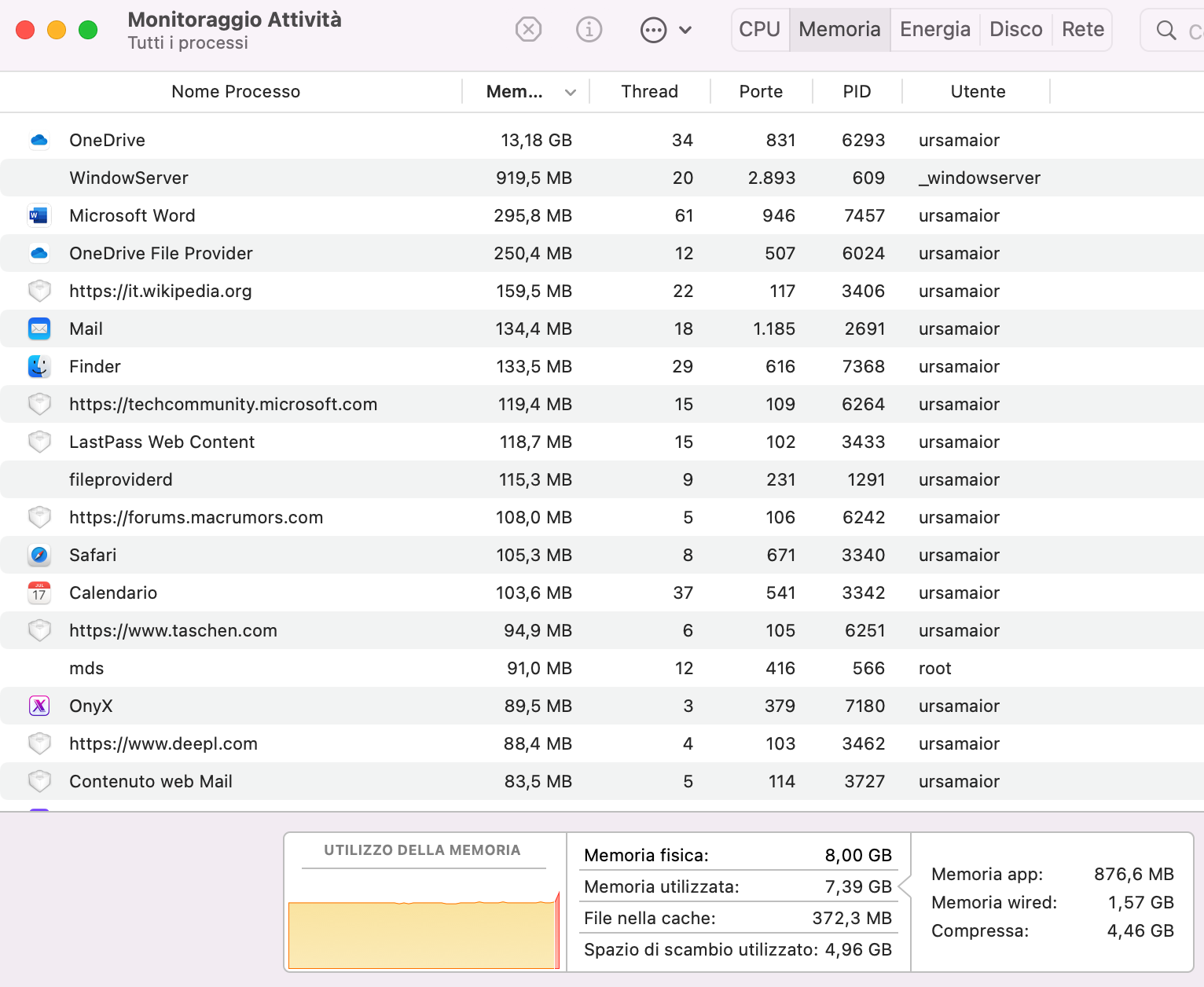Screen dimensions: 1204x987
Task: Click the memory pressure graph
Action: tap(424, 930)
